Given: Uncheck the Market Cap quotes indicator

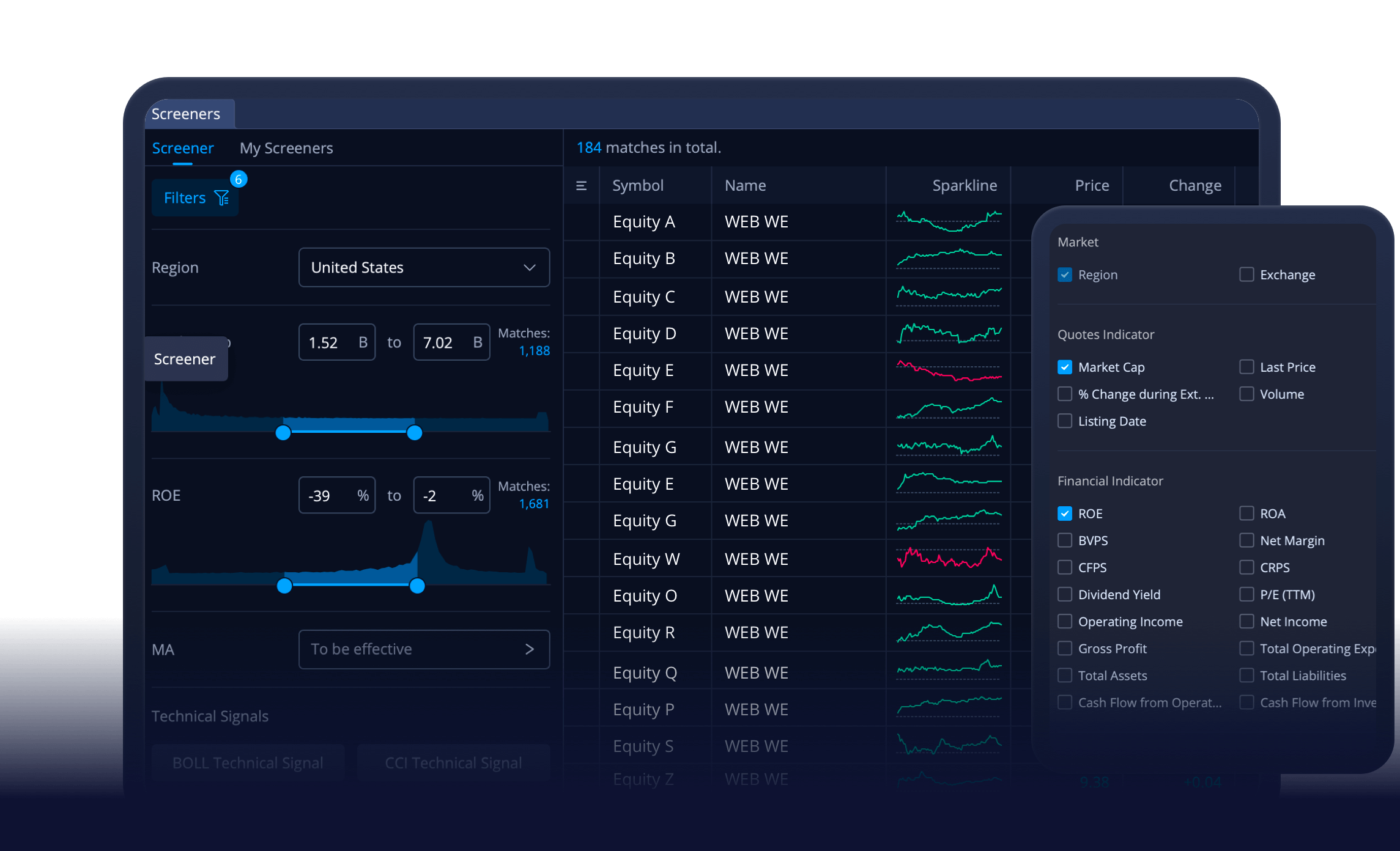Looking at the screenshot, I should [1064, 367].
